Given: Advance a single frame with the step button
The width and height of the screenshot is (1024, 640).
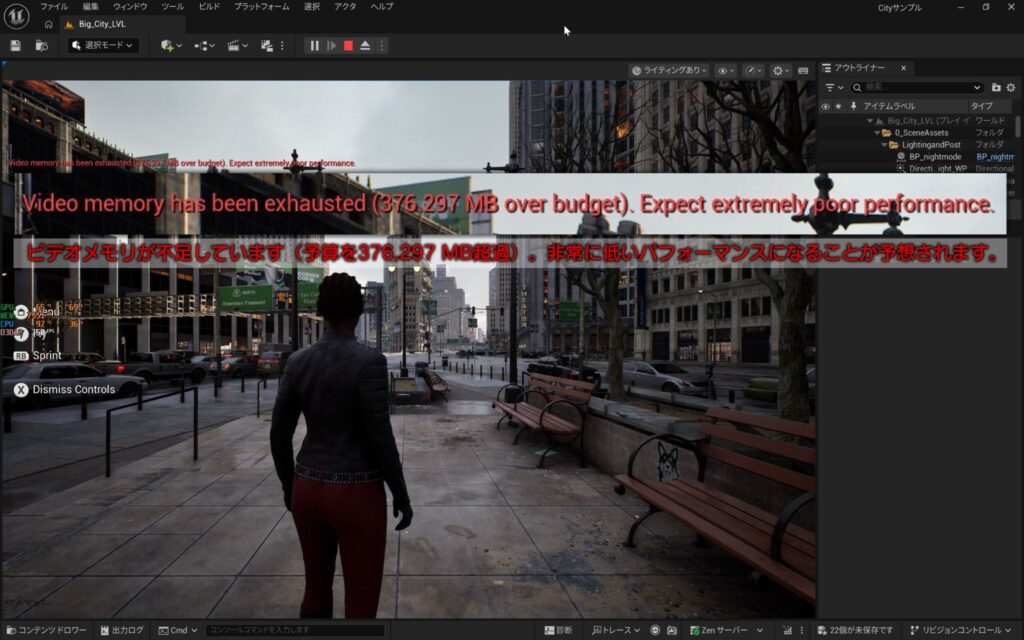Looking at the screenshot, I should coord(331,46).
